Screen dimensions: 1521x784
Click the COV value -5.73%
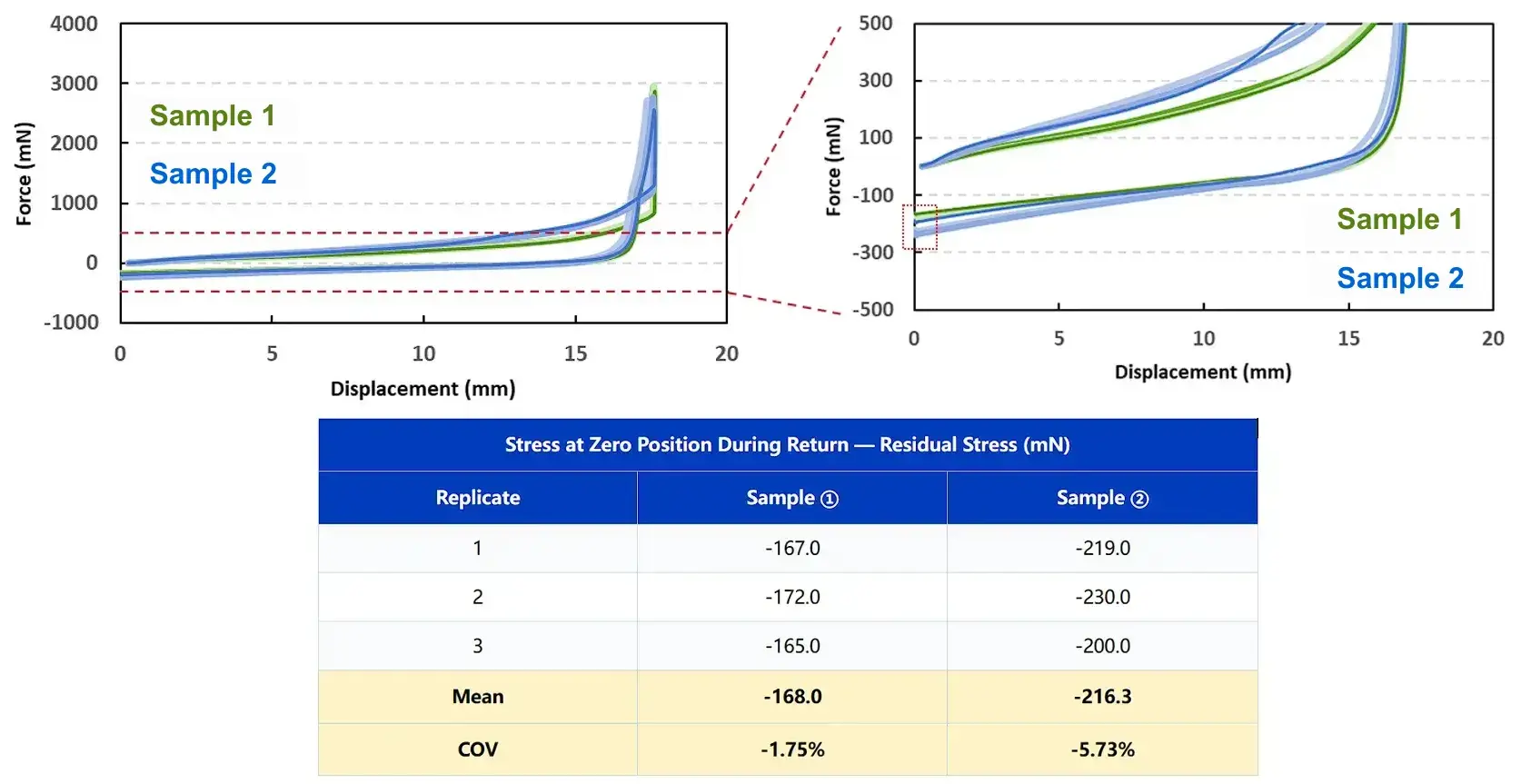click(x=1102, y=749)
